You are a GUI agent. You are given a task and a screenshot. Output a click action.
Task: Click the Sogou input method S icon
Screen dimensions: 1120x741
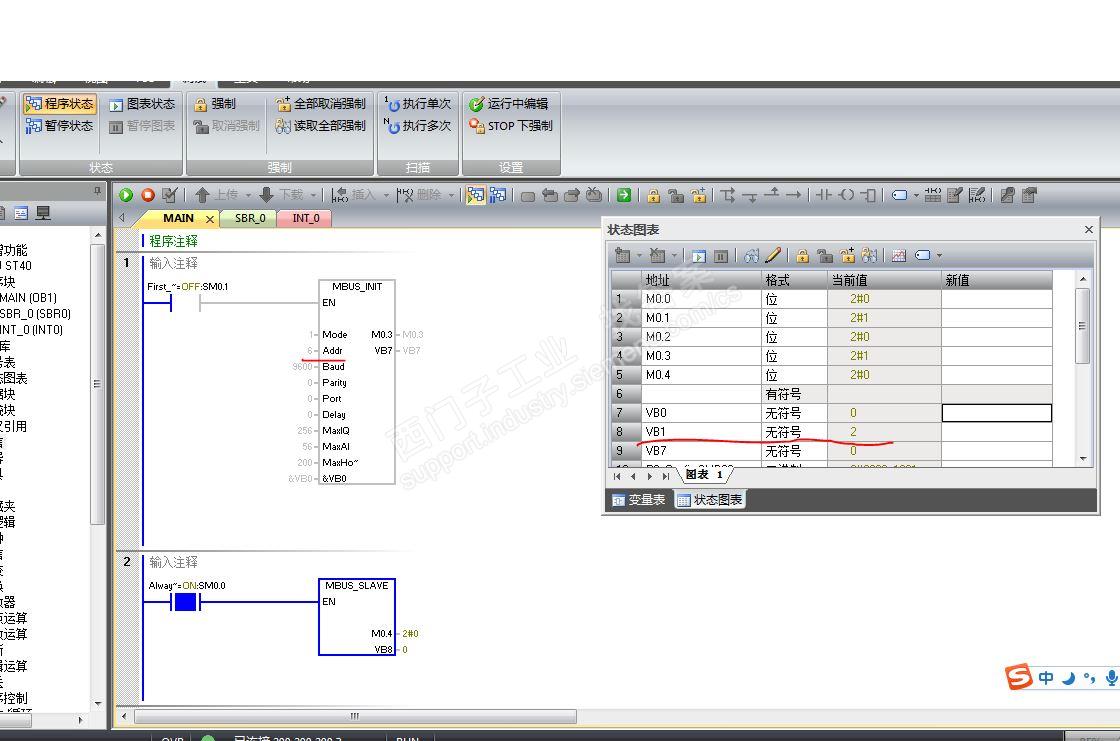pos(1019,677)
